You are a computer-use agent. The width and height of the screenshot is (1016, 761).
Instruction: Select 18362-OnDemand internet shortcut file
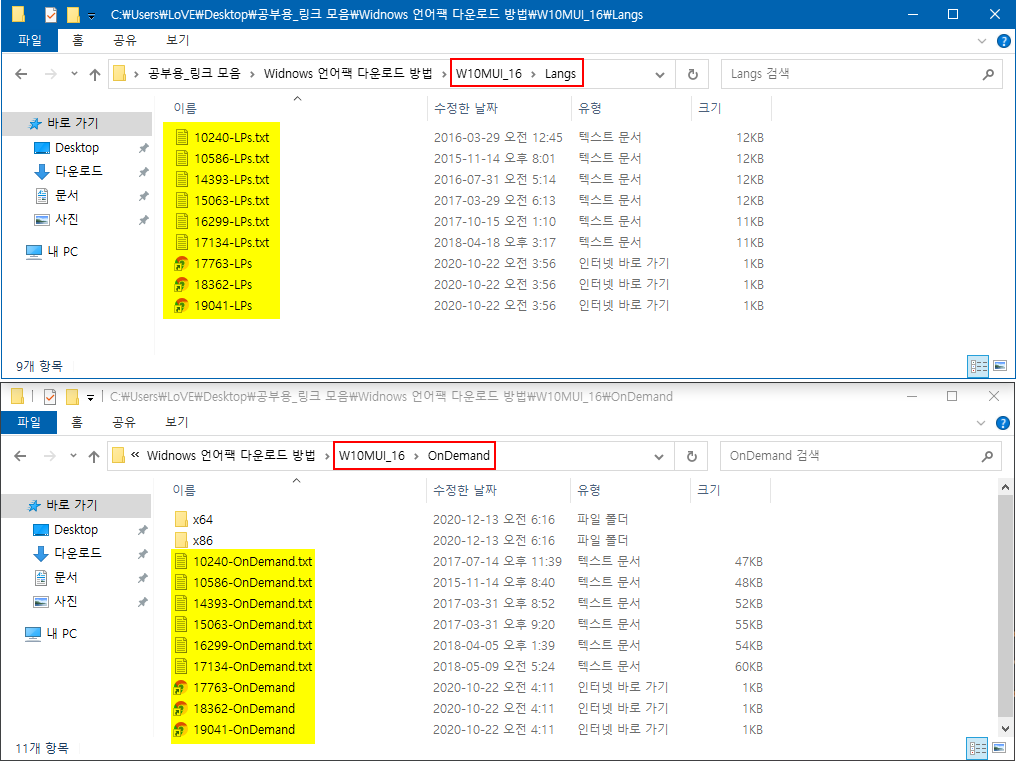click(x=244, y=708)
